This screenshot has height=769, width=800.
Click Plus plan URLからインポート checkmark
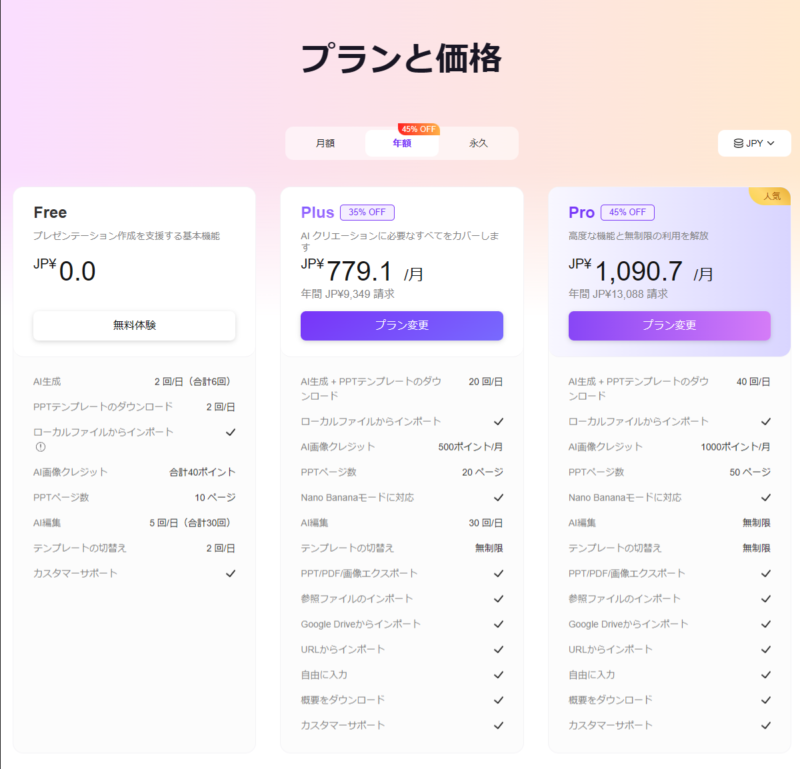[x=498, y=649]
